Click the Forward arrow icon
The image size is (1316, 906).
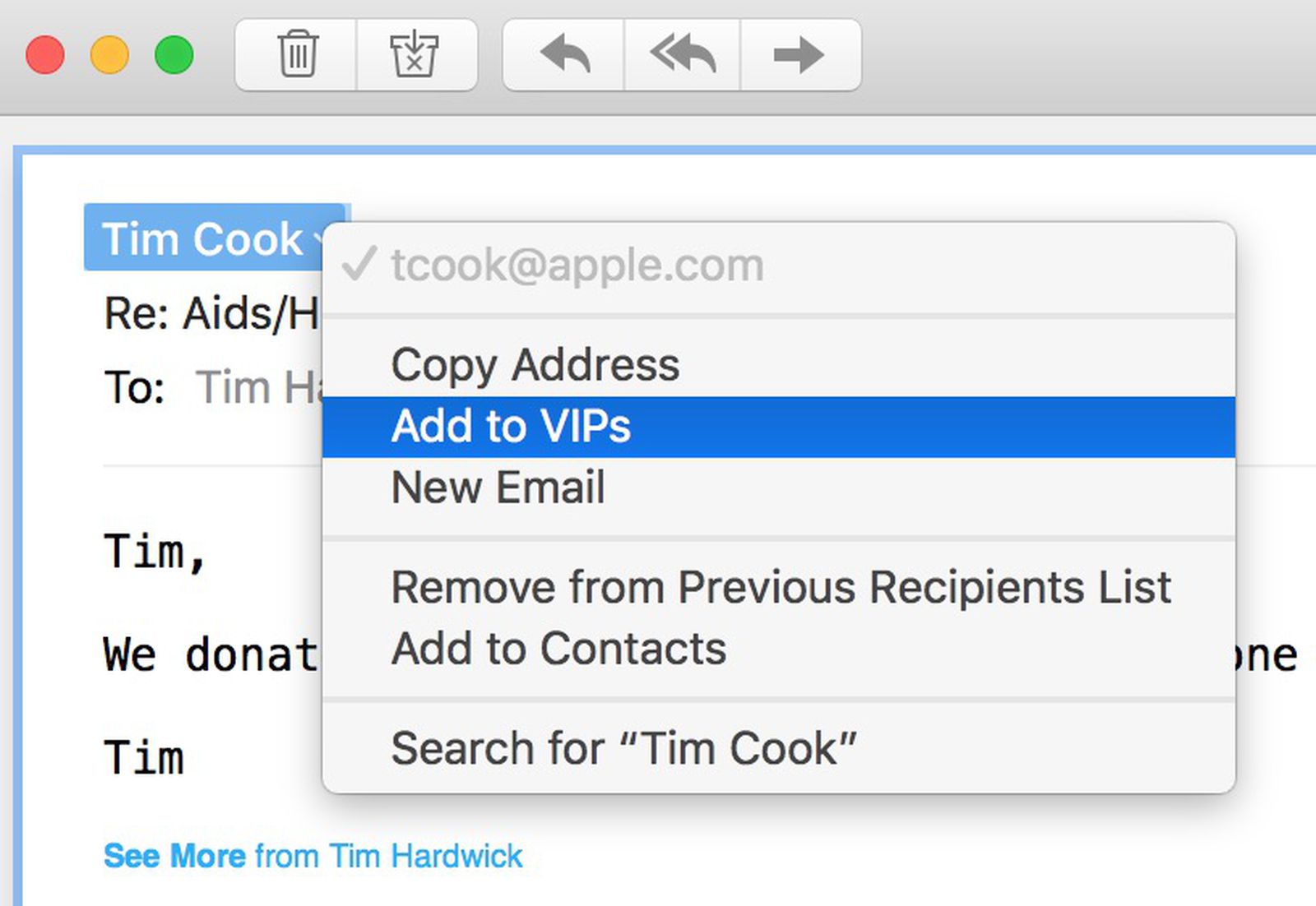pyautogui.click(x=798, y=54)
